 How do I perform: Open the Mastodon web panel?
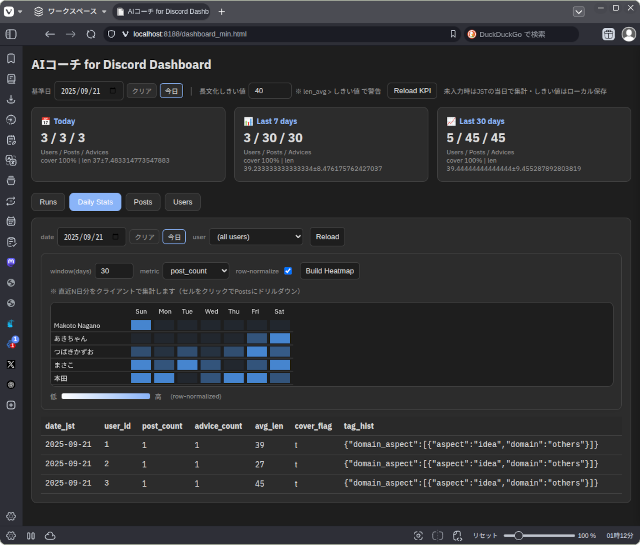click(11, 262)
